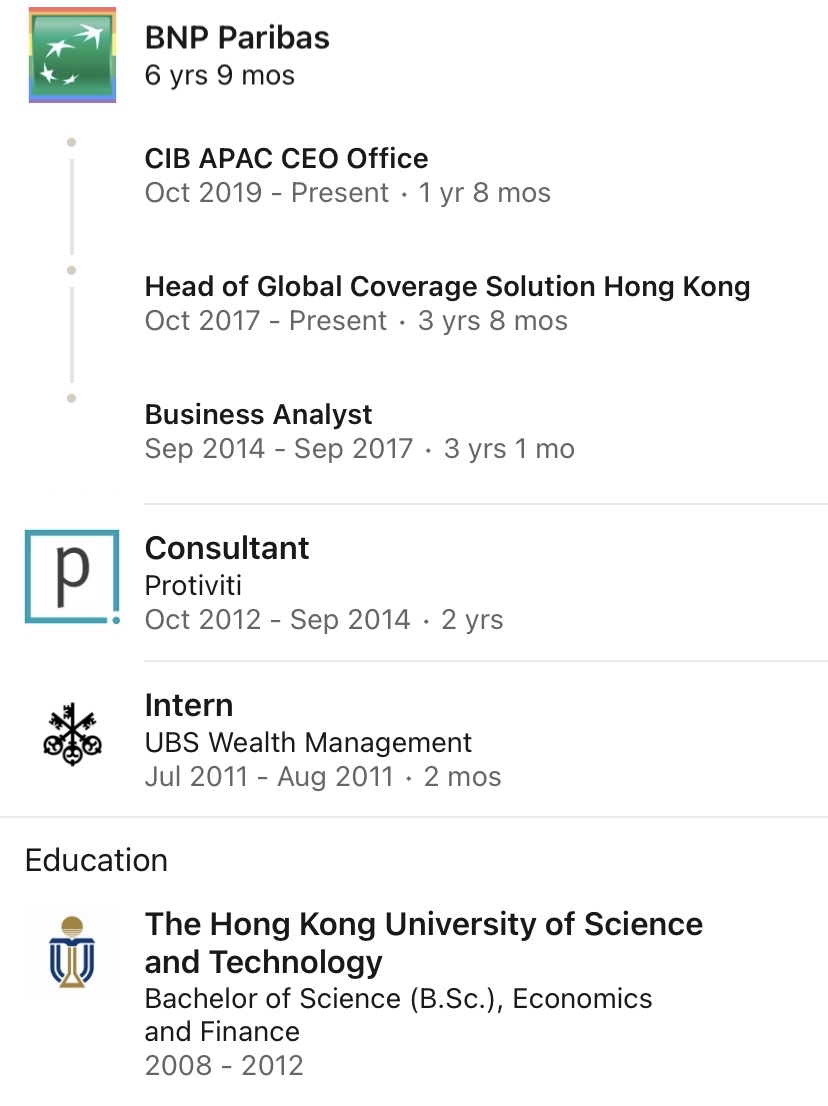828x1106 pixels.
Task: Tap the Protiviti company name text
Action: pyautogui.click(x=193, y=585)
